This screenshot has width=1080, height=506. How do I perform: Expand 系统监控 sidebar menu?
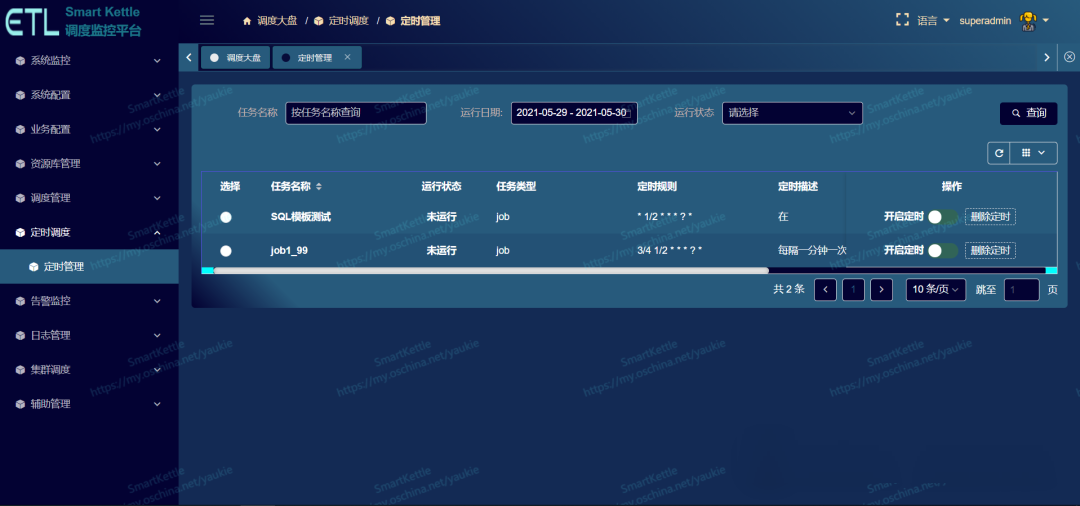point(89,61)
